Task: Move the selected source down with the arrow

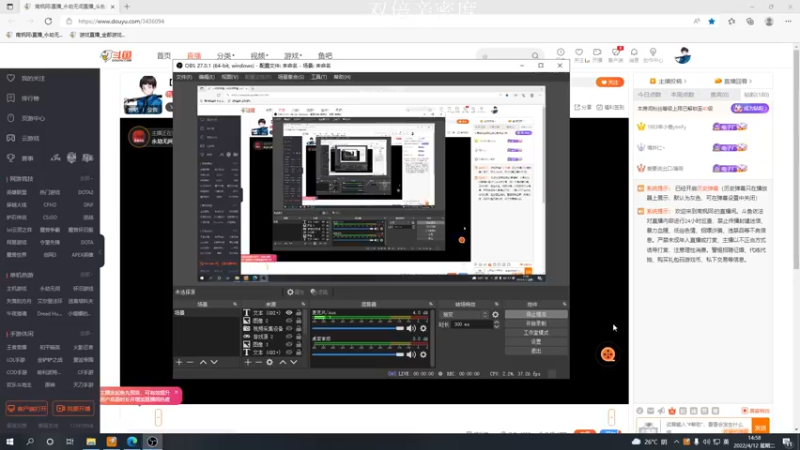Action: click(x=294, y=362)
